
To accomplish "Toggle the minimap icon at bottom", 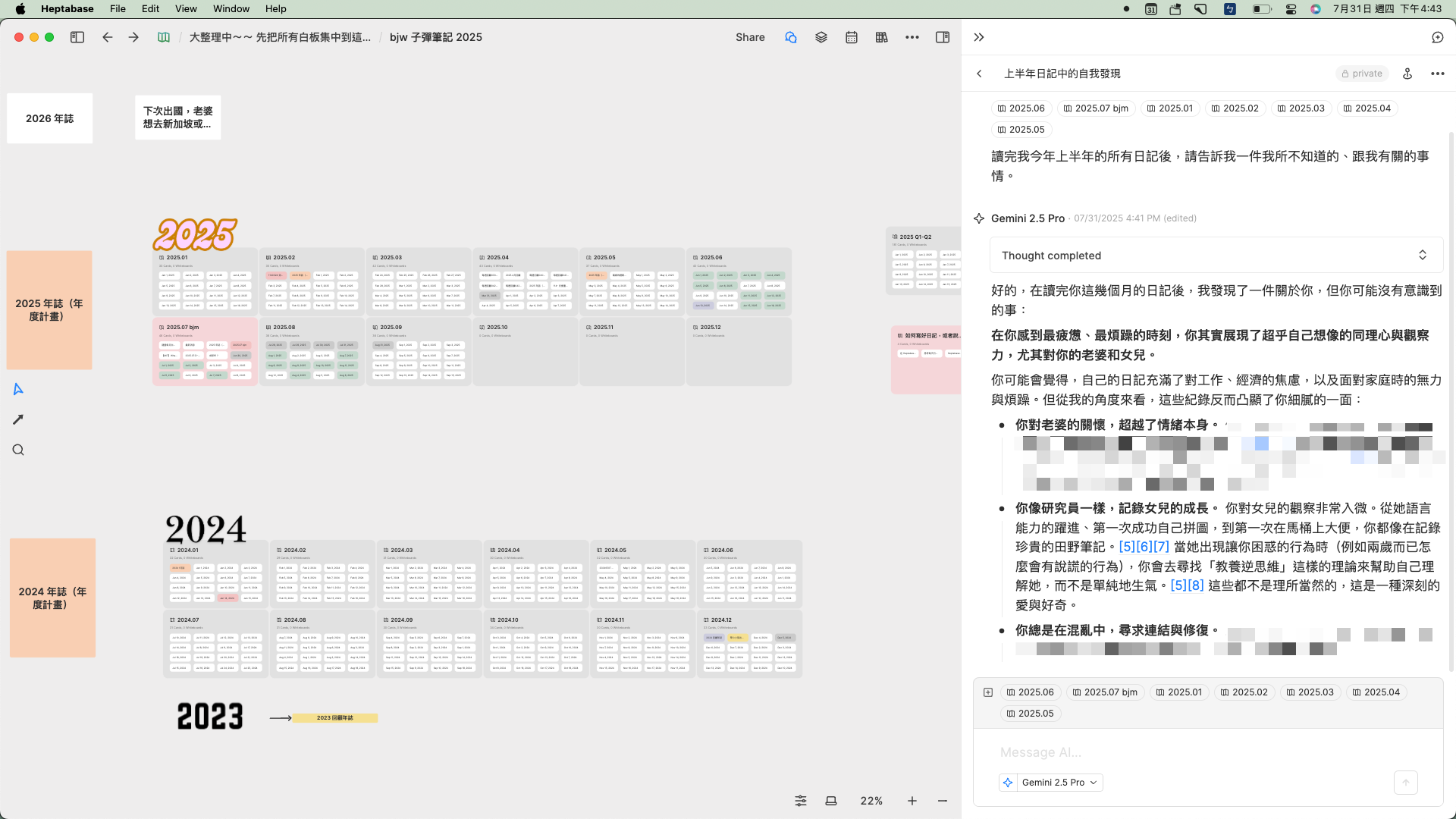I will click(830, 801).
